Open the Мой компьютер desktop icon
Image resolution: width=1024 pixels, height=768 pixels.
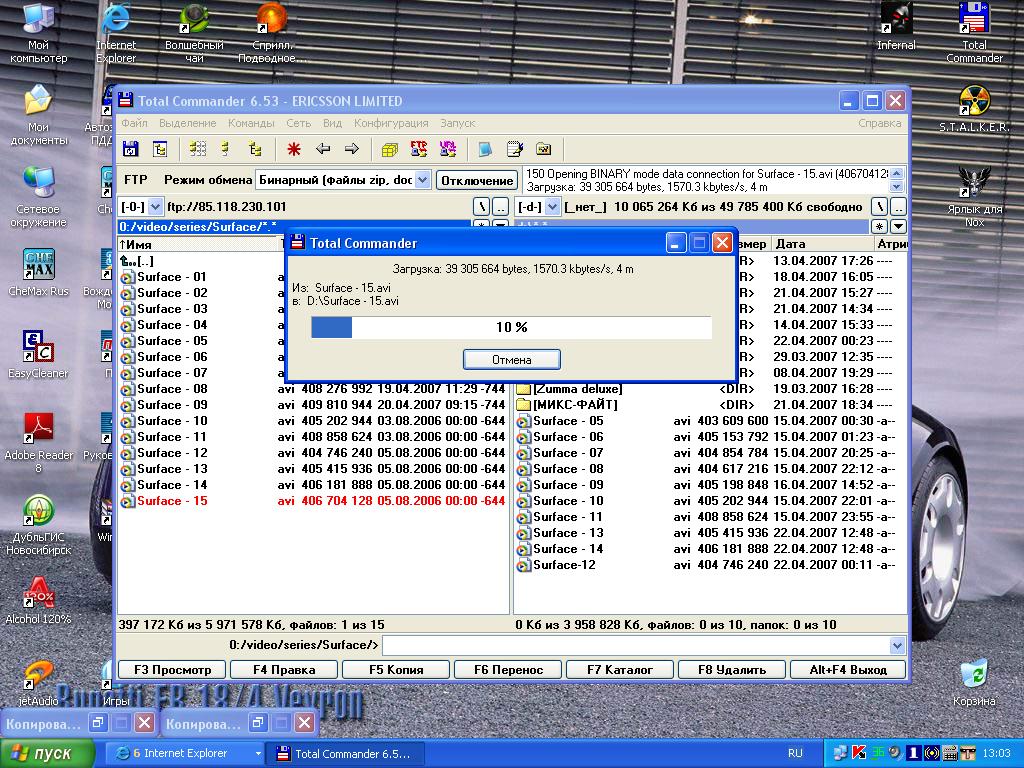pos(39,33)
